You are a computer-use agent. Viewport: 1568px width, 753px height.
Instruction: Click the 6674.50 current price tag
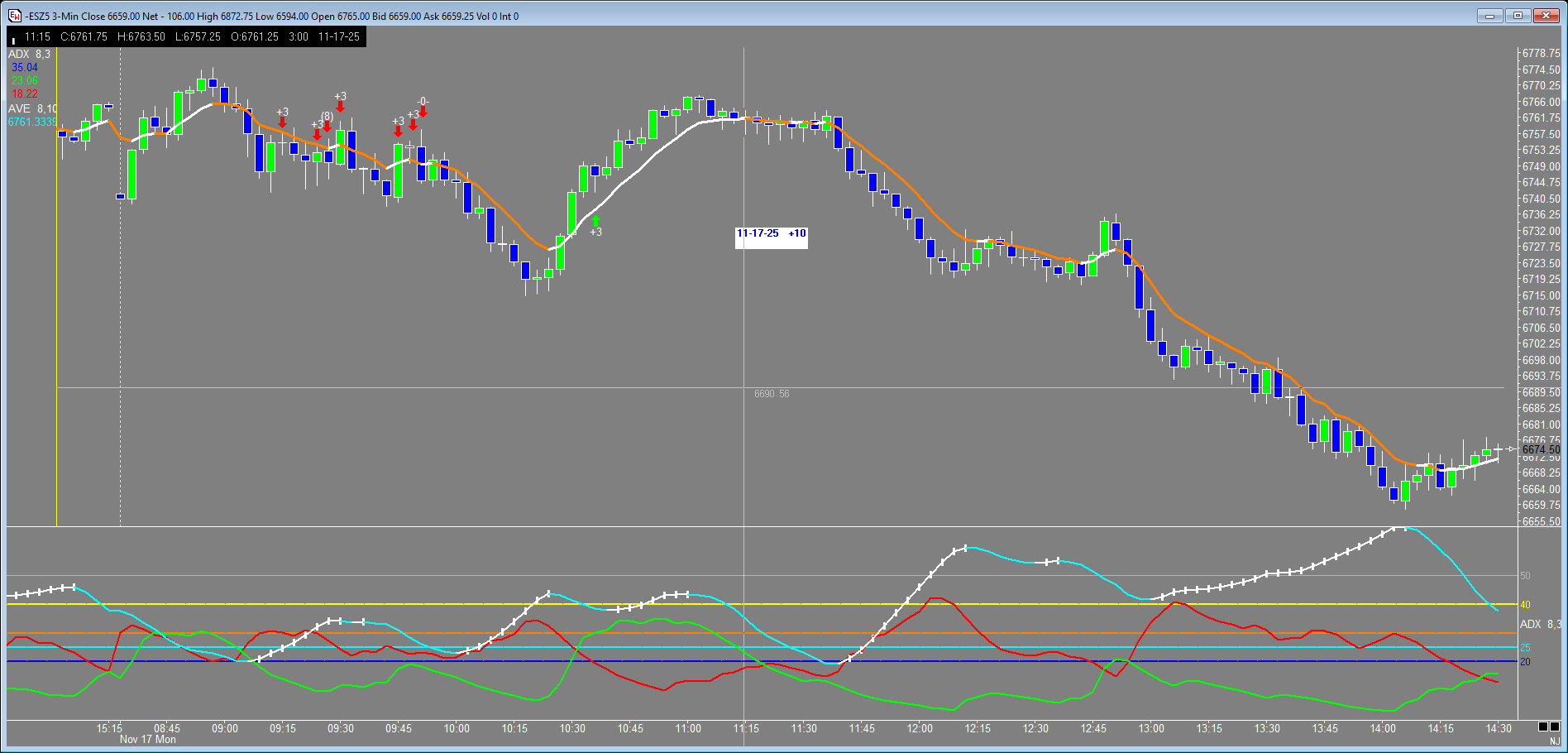point(1540,449)
